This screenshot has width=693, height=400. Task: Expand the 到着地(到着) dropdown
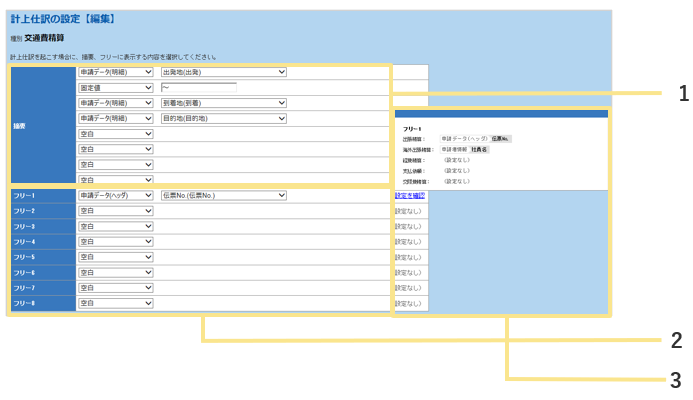(x=223, y=103)
